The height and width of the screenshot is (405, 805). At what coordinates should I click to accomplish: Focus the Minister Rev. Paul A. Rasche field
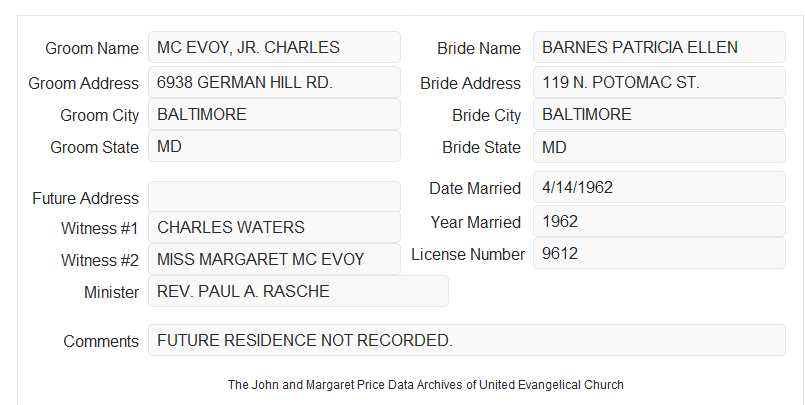tap(298, 291)
